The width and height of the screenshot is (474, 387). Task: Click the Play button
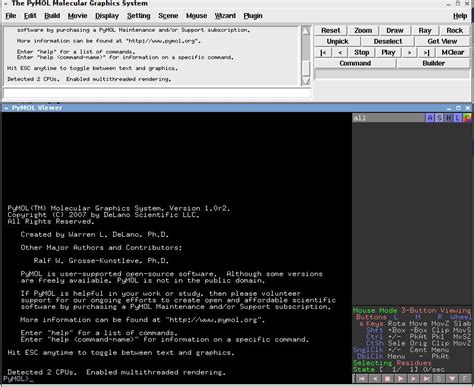(388, 52)
